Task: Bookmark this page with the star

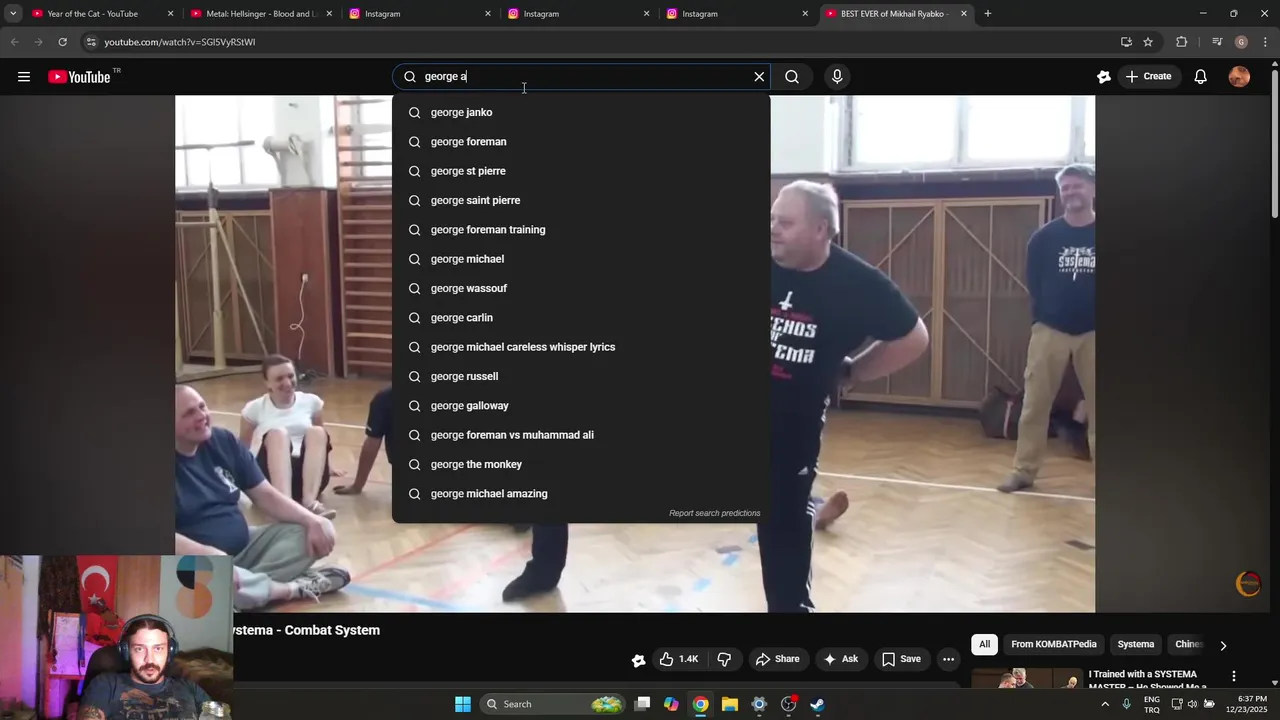Action: [1148, 42]
